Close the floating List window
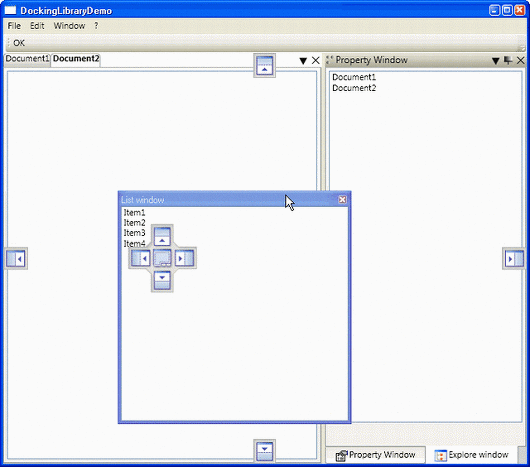The width and height of the screenshot is (530, 467). [x=342, y=199]
